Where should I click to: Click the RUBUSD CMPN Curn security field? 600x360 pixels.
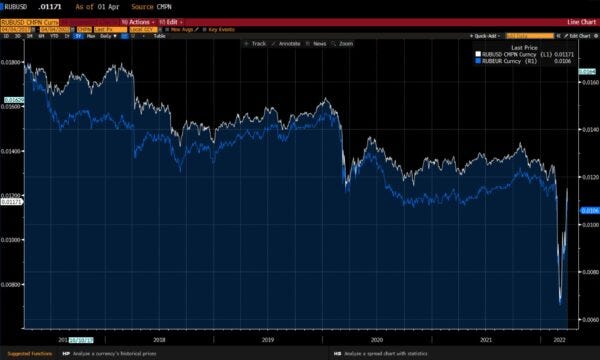tap(29, 22)
